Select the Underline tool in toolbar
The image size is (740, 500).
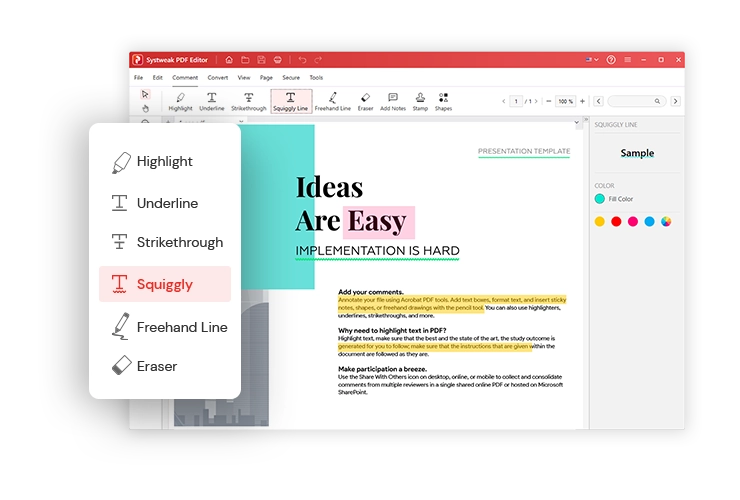(211, 102)
